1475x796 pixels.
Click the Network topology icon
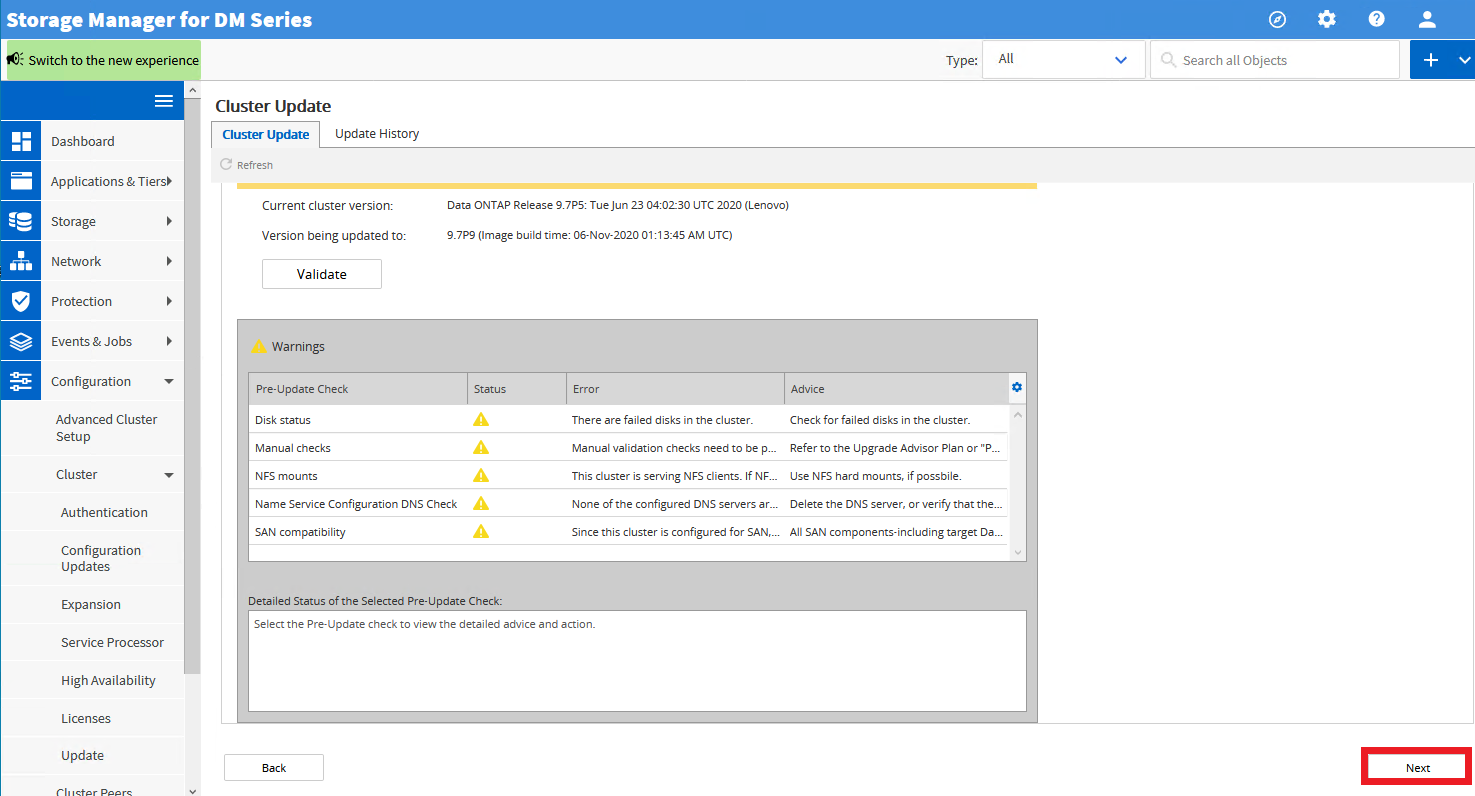pyautogui.click(x=21, y=261)
